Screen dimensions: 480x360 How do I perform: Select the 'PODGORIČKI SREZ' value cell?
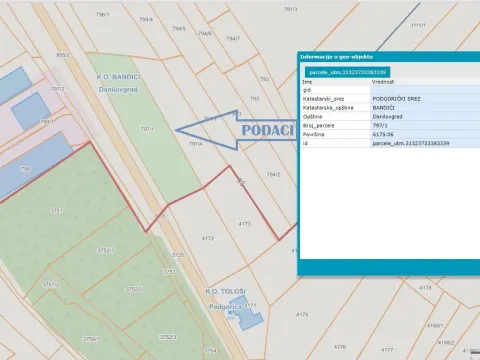[396, 99]
